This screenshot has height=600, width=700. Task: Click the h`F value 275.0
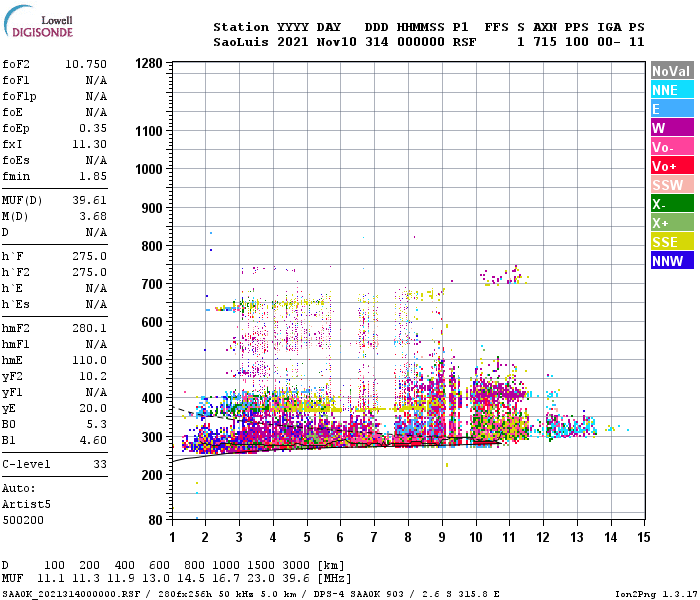tap(89, 256)
